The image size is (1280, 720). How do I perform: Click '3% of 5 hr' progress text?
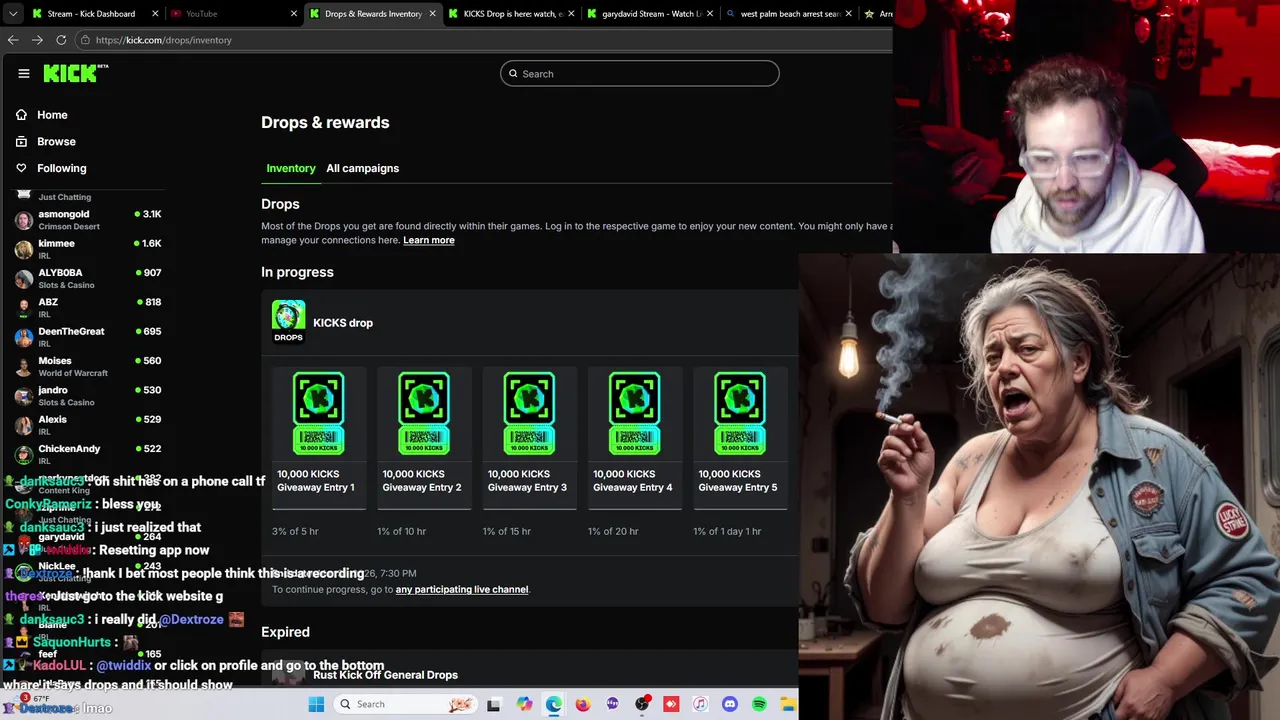[x=295, y=532]
